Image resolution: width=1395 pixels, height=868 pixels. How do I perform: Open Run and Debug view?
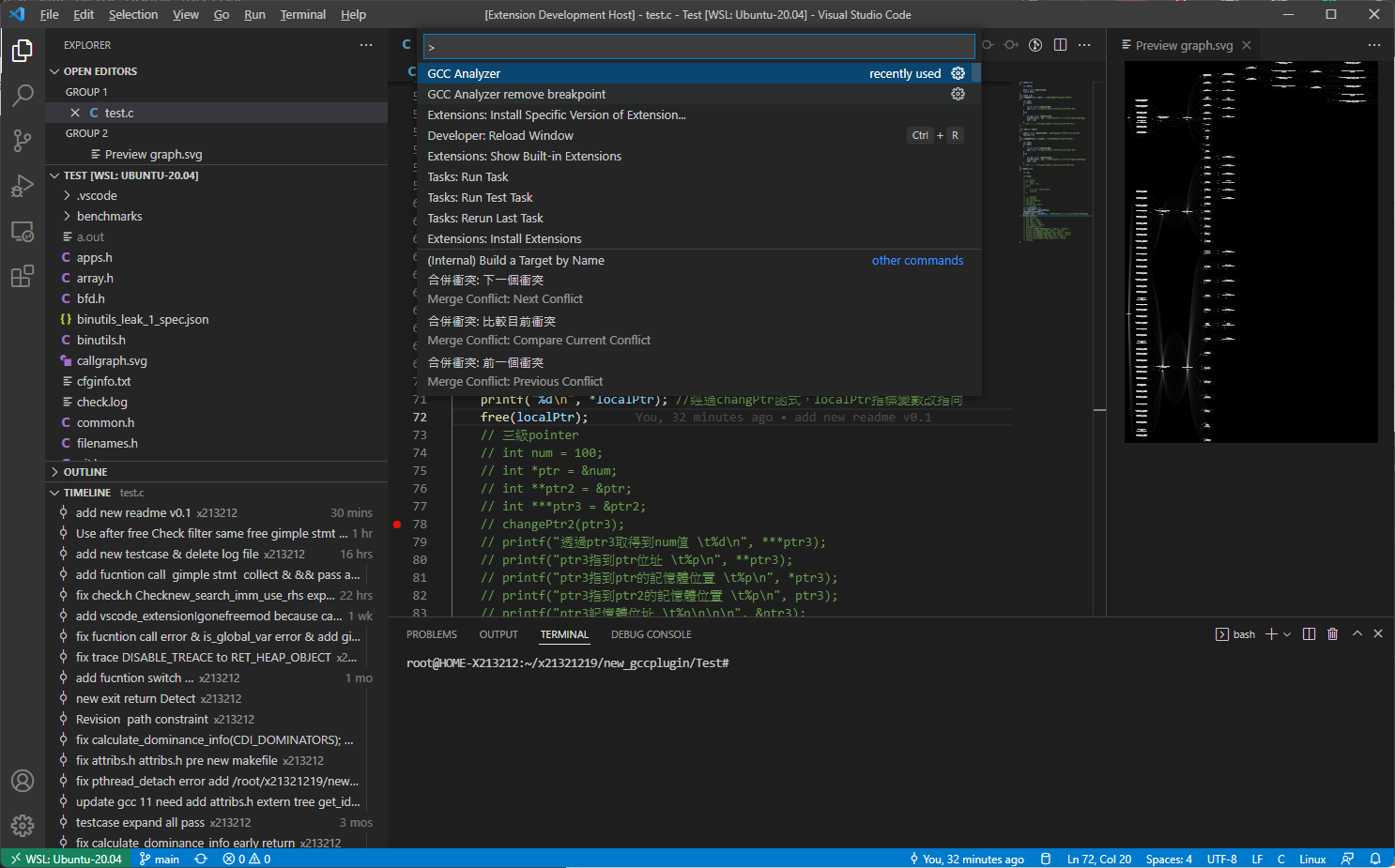pos(23,186)
